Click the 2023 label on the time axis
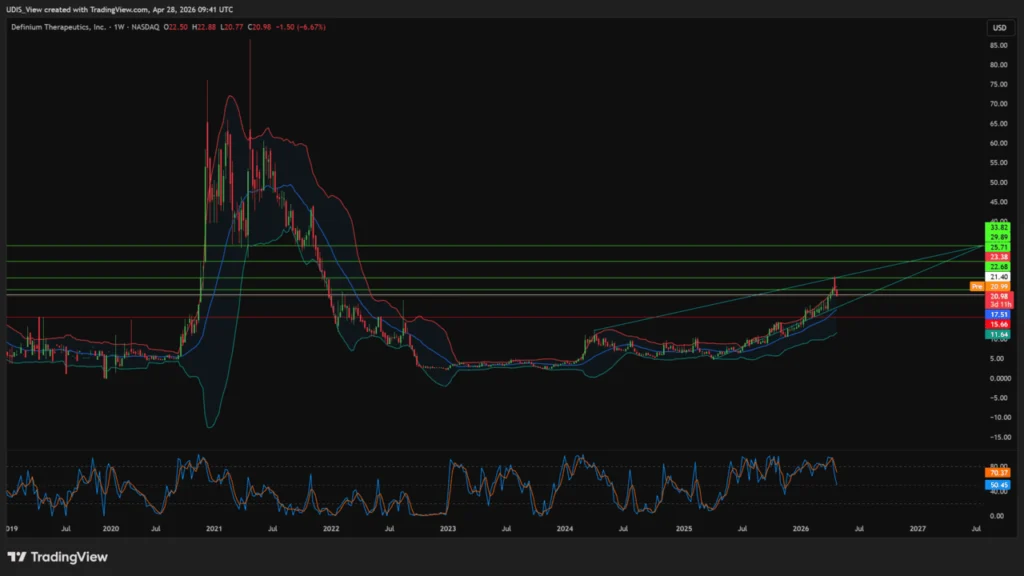 (448, 529)
